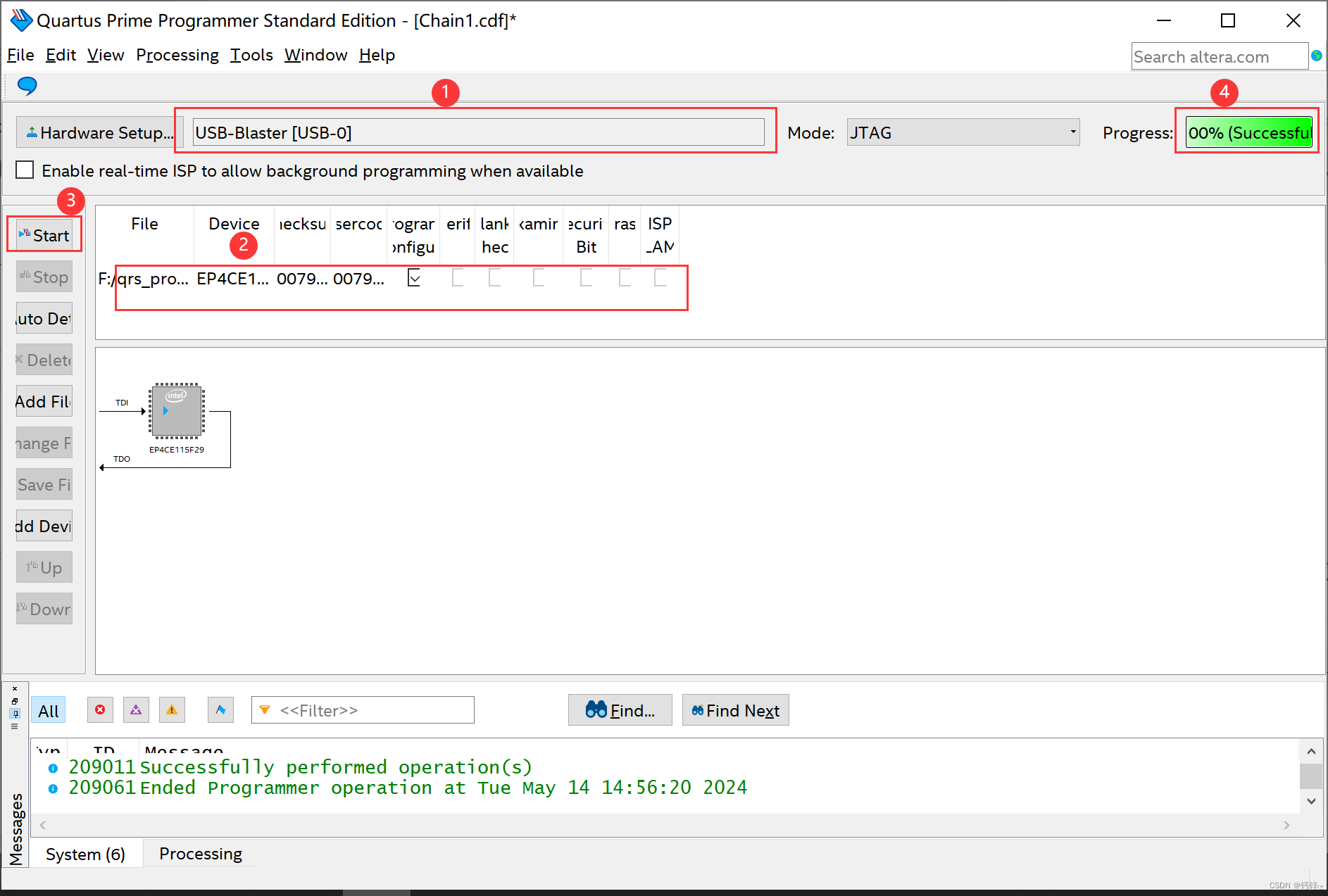
Task: Select 'Successfully performed operation(s)' message
Action: click(x=336, y=767)
